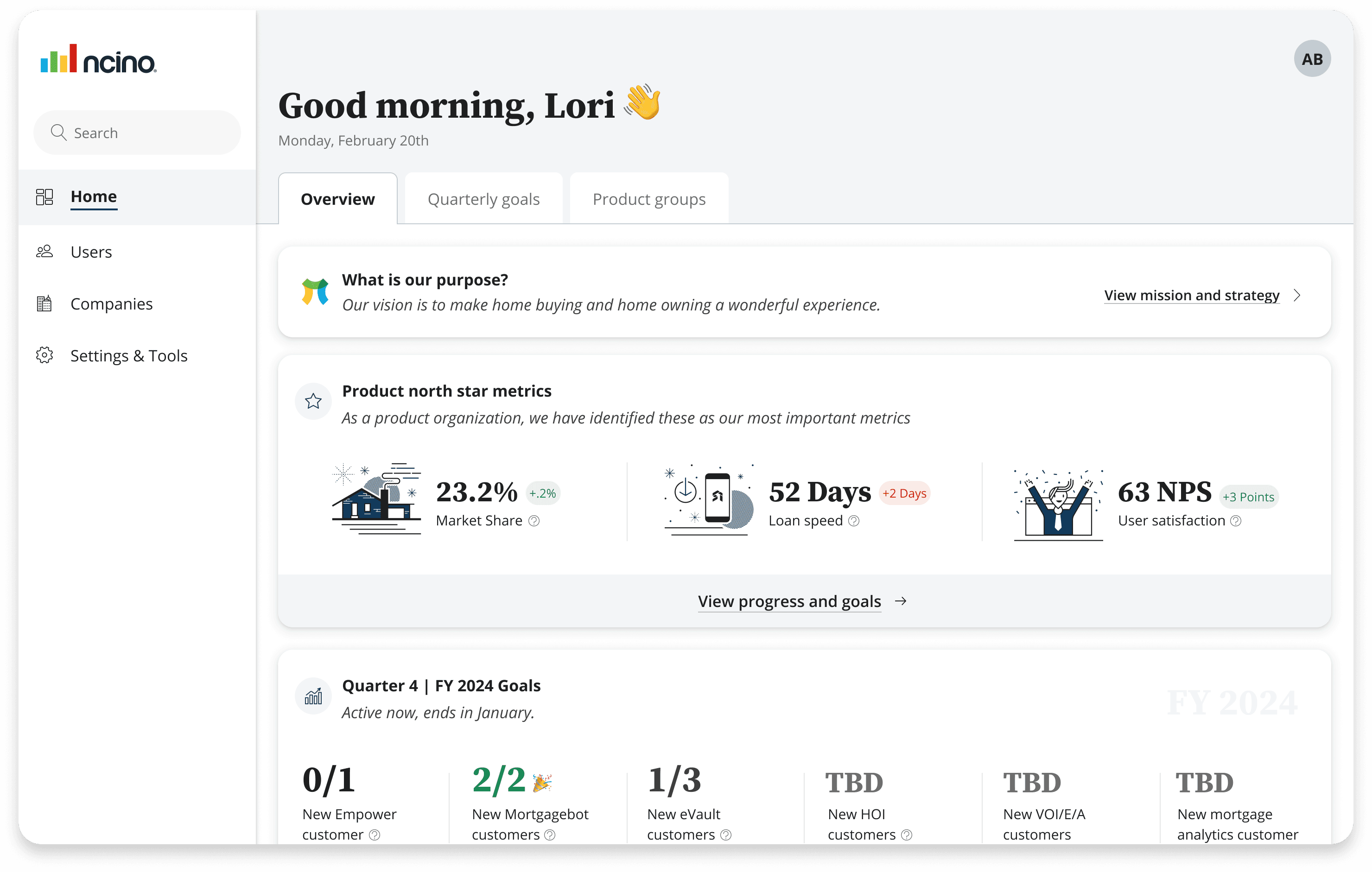Image resolution: width=1372 pixels, height=872 pixels.
Task: Click the bar chart icon beside Quarter 4 Goals
Action: [x=313, y=696]
